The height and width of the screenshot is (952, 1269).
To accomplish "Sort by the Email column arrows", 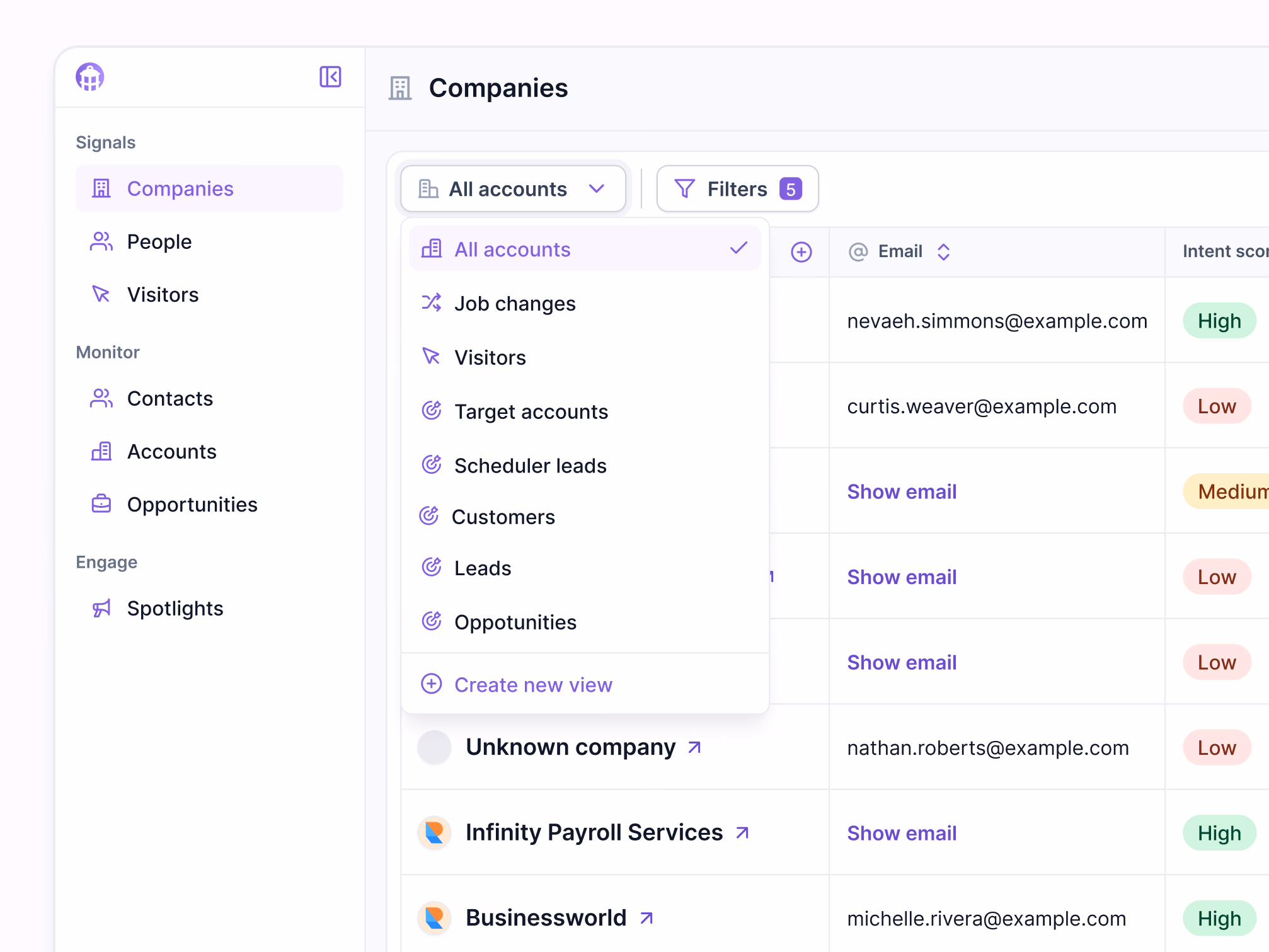I will coord(943,251).
